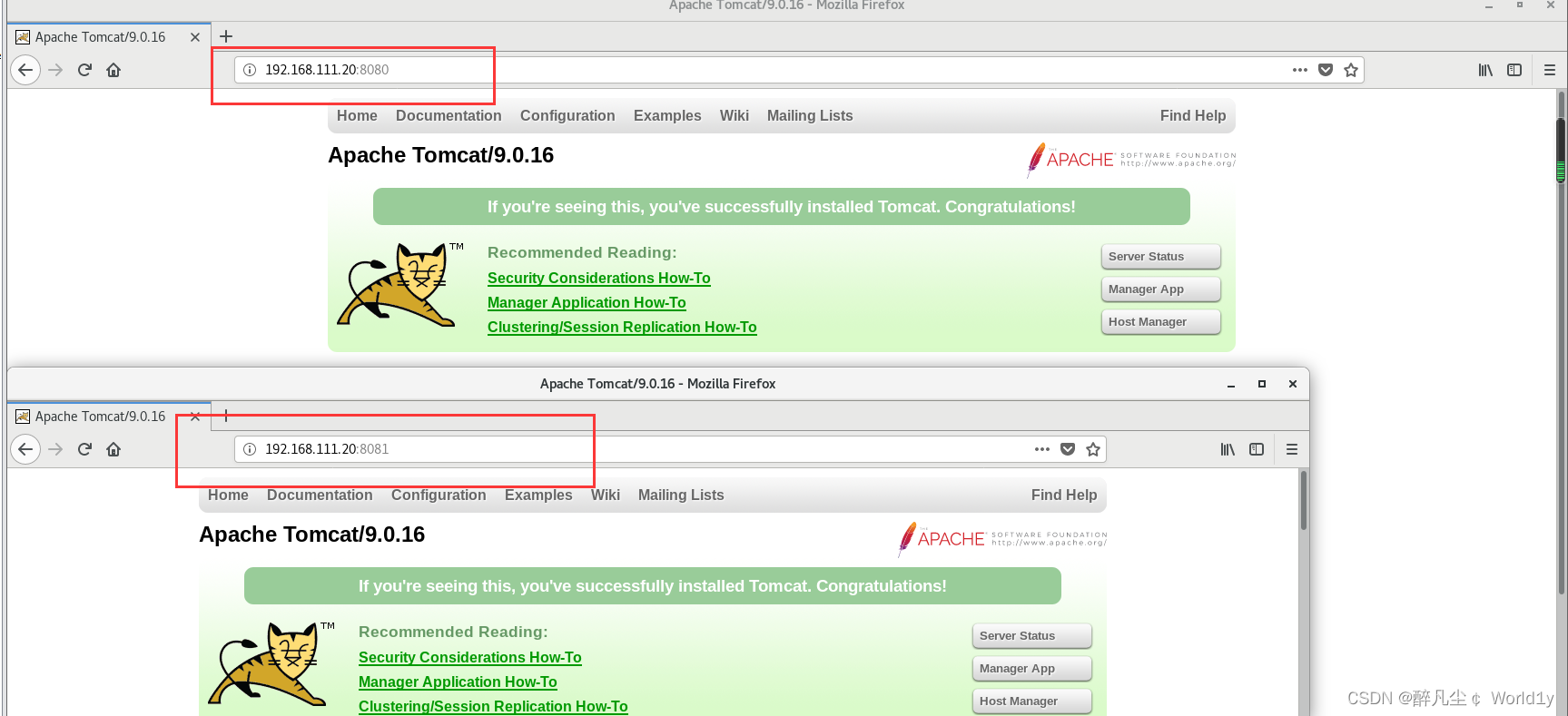Open home page in back Firefox window

pos(113,70)
